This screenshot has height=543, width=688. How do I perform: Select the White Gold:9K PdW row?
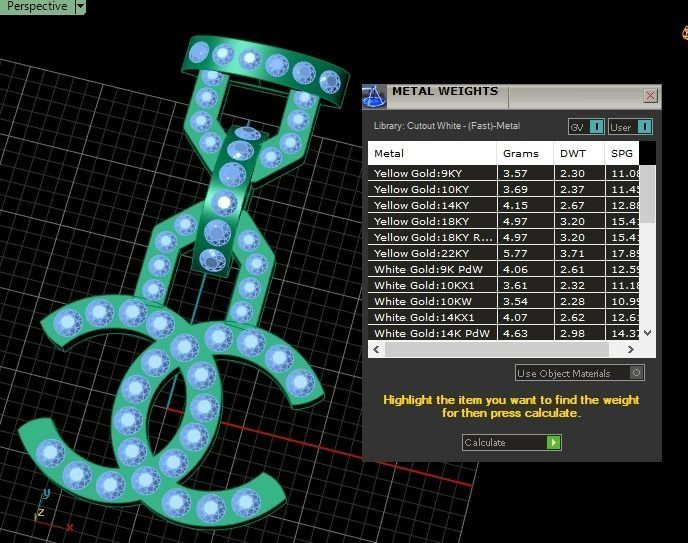click(503, 269)
